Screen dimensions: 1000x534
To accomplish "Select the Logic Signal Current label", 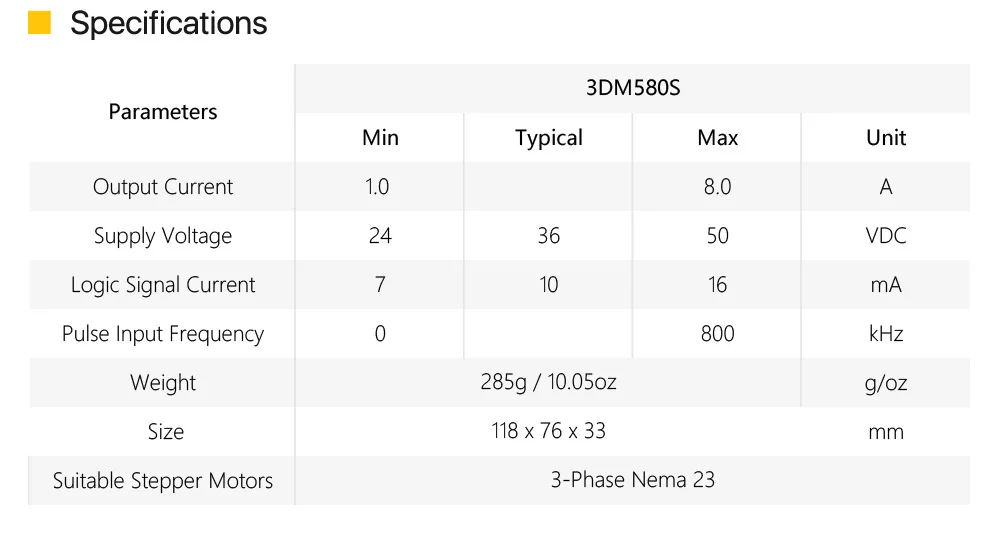I will [x=163, y=285].
